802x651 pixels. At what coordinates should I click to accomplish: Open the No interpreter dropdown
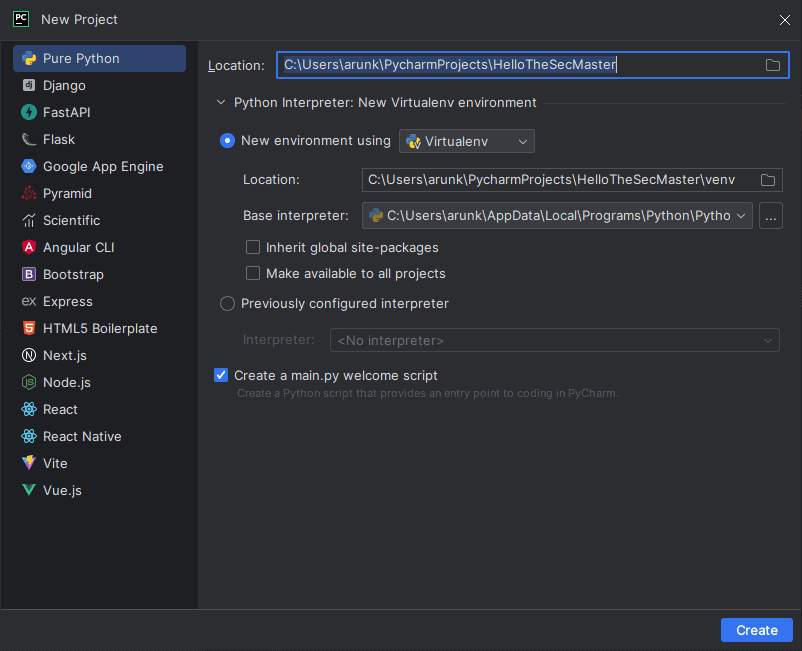click(554, 340)
